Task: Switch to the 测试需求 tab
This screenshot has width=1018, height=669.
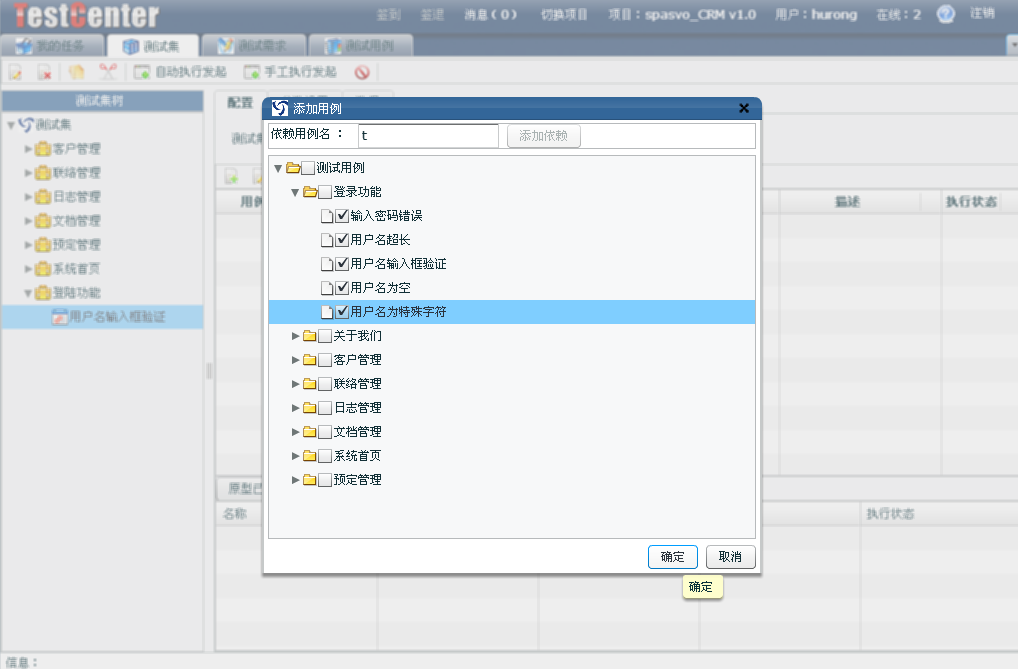Action: [x=254, y=46]
